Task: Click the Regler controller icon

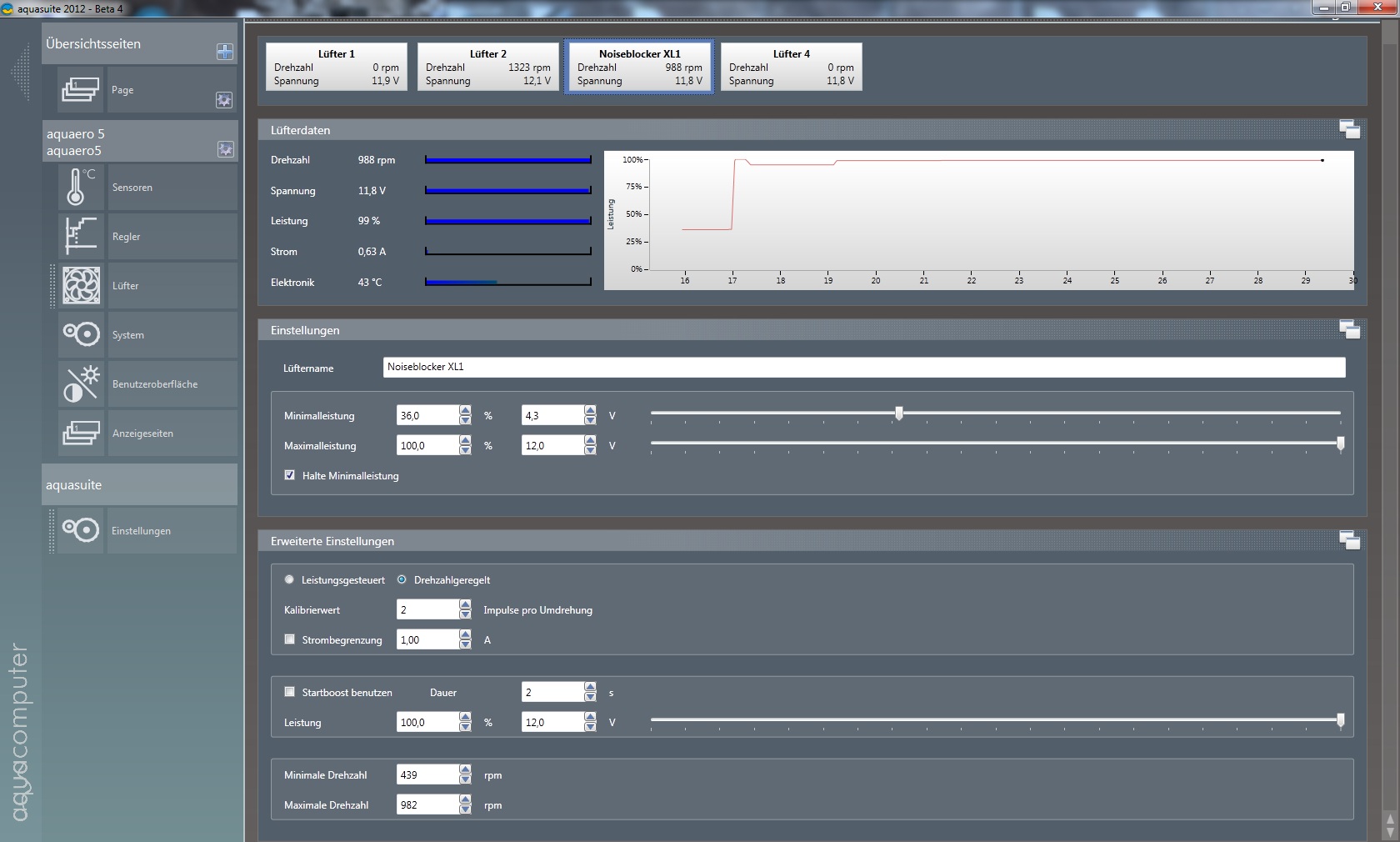Action: [81, 236]
